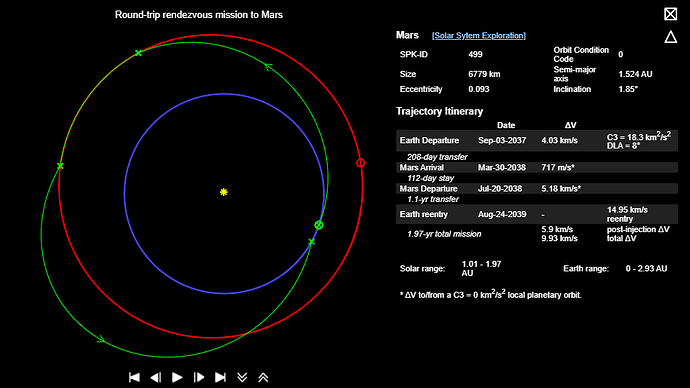Close the viewer with the crossed-box icon
The height and width of the screenshot is (388, 690).
click(x=671, y=14)
